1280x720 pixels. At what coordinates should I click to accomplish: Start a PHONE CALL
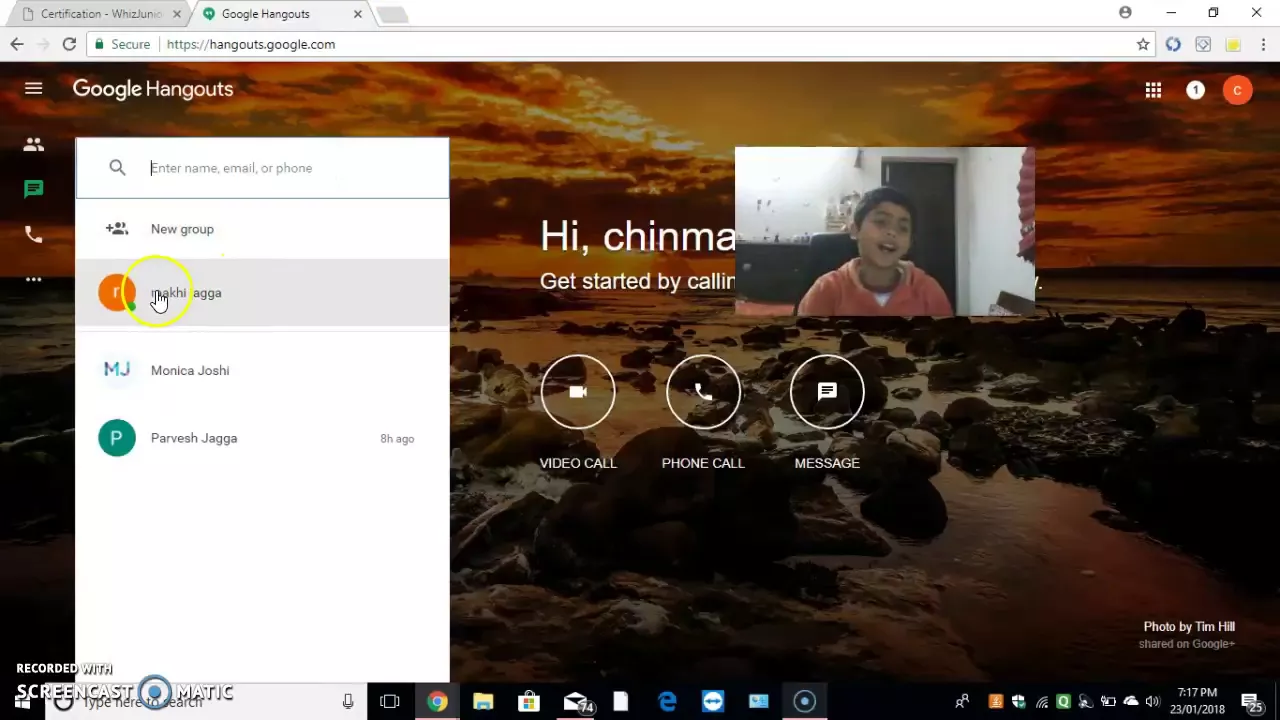tap(703, 392)
